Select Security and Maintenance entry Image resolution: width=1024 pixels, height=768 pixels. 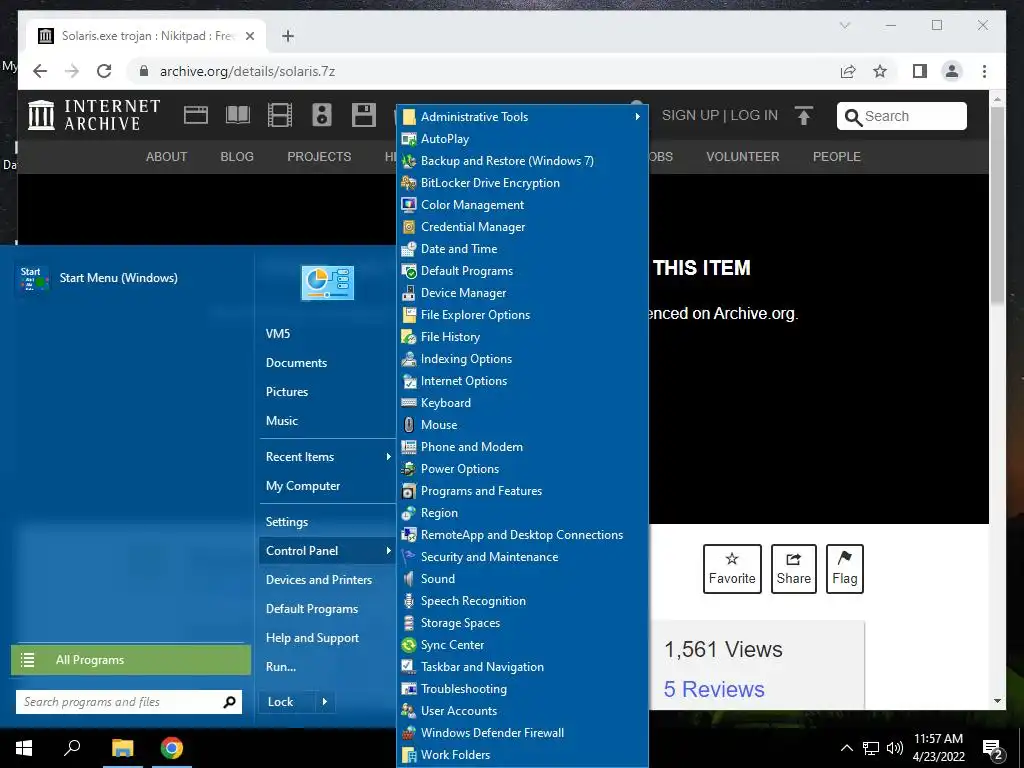523,557
